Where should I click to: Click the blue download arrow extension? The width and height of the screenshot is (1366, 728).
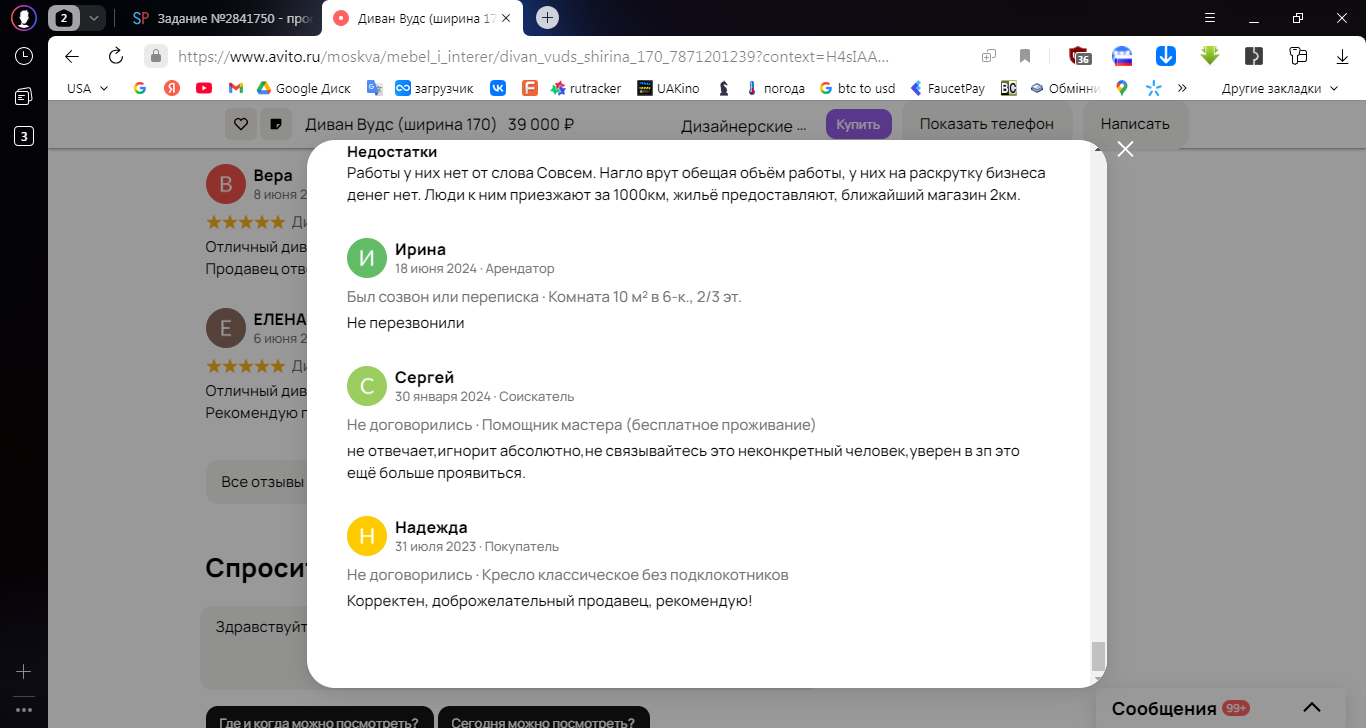point(1166,56)
